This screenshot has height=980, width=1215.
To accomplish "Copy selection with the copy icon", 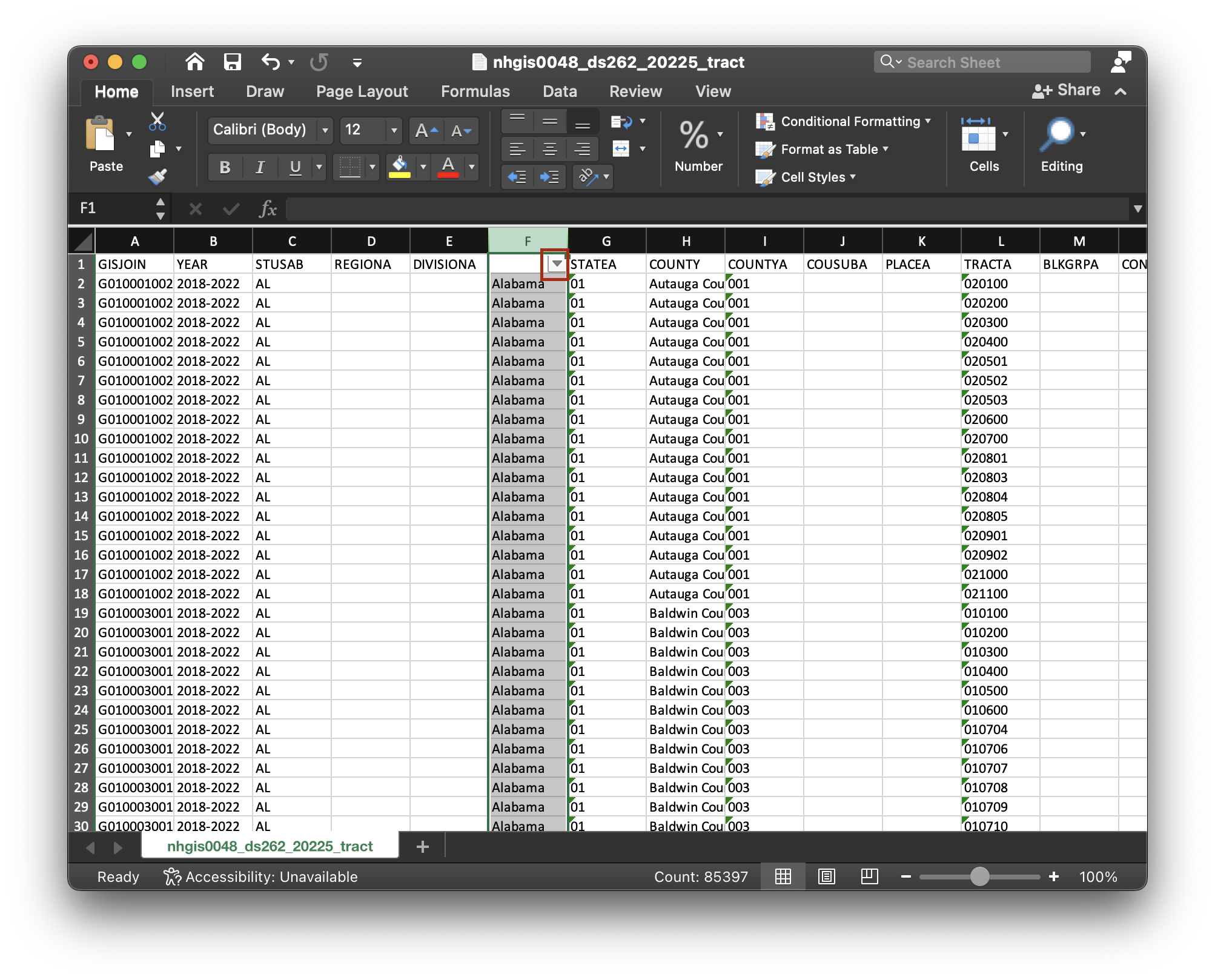I will [x=157, y=149].
